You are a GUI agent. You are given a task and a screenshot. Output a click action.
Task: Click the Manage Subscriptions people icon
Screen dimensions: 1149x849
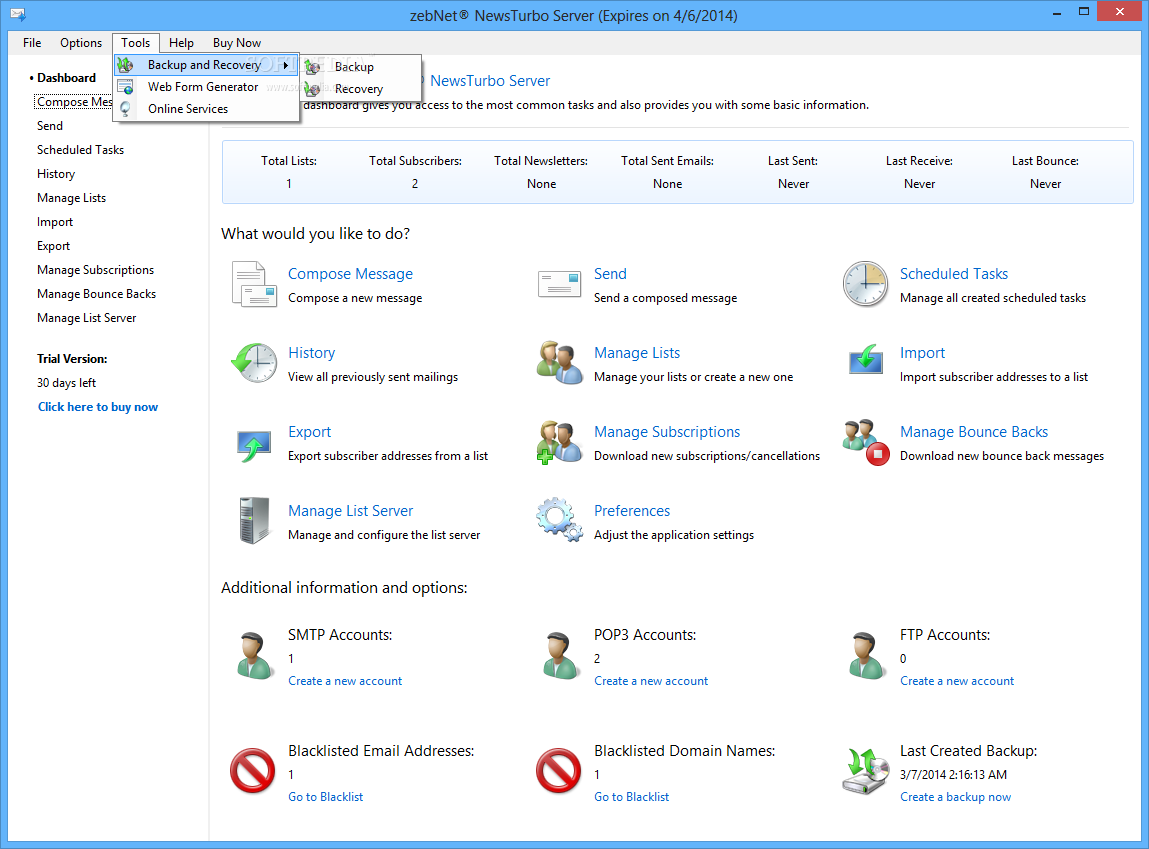tap(560, 442)
